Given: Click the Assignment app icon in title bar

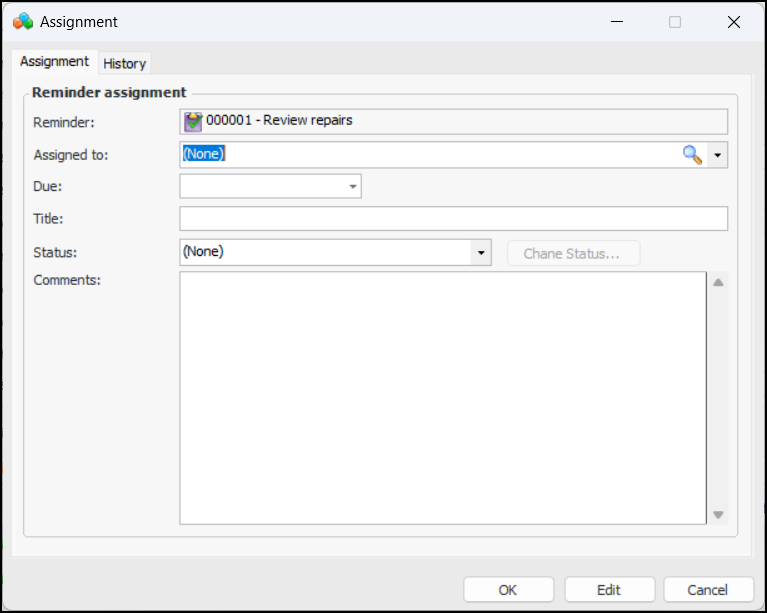Looking at the screenshot, I should point(22,21).
